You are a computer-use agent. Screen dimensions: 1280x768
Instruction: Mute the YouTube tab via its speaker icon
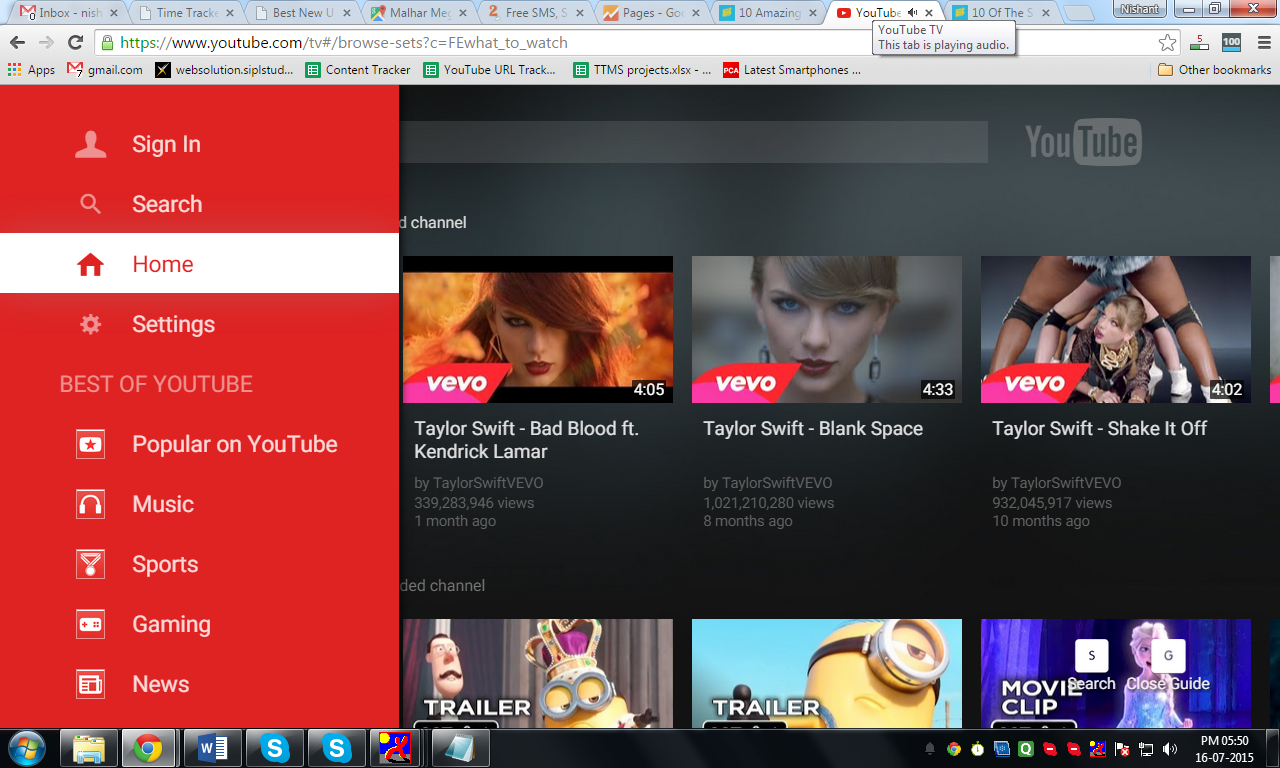[912, 13]
